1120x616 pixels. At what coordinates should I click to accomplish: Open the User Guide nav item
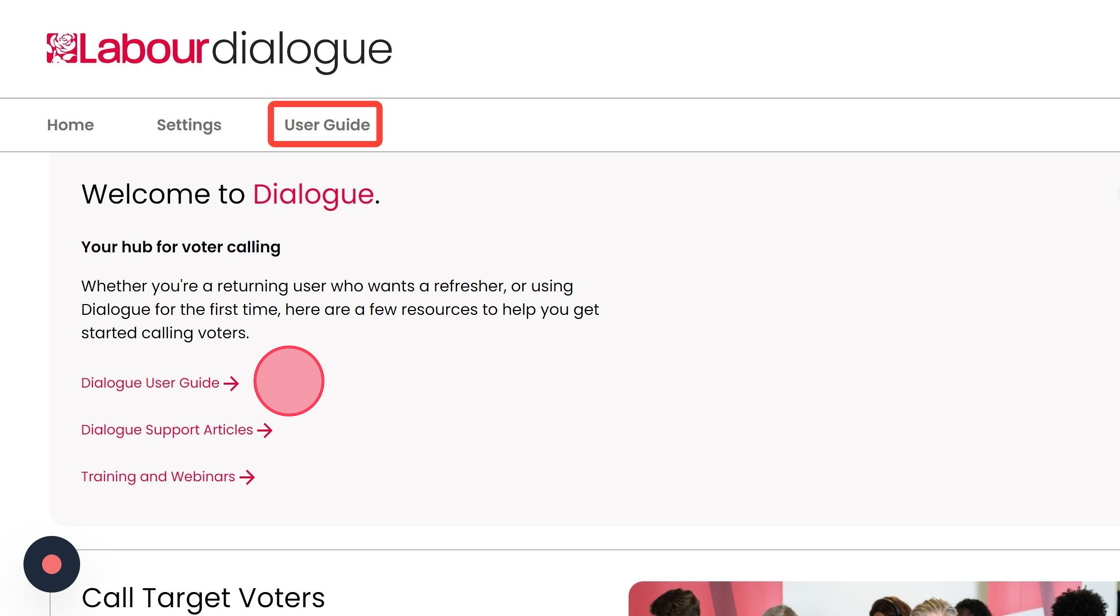326,125
